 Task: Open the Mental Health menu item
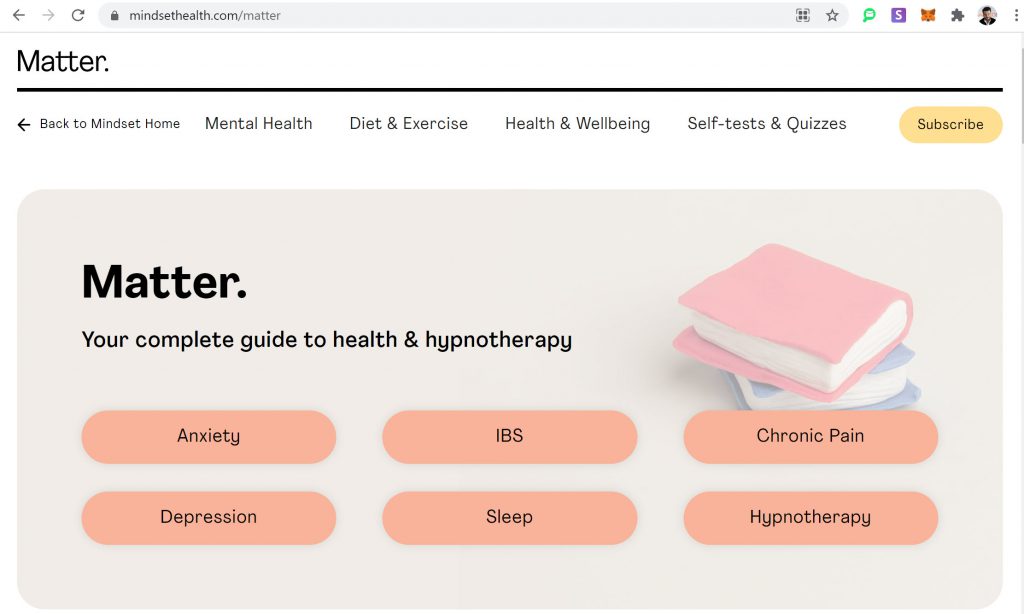pos(259,123)
